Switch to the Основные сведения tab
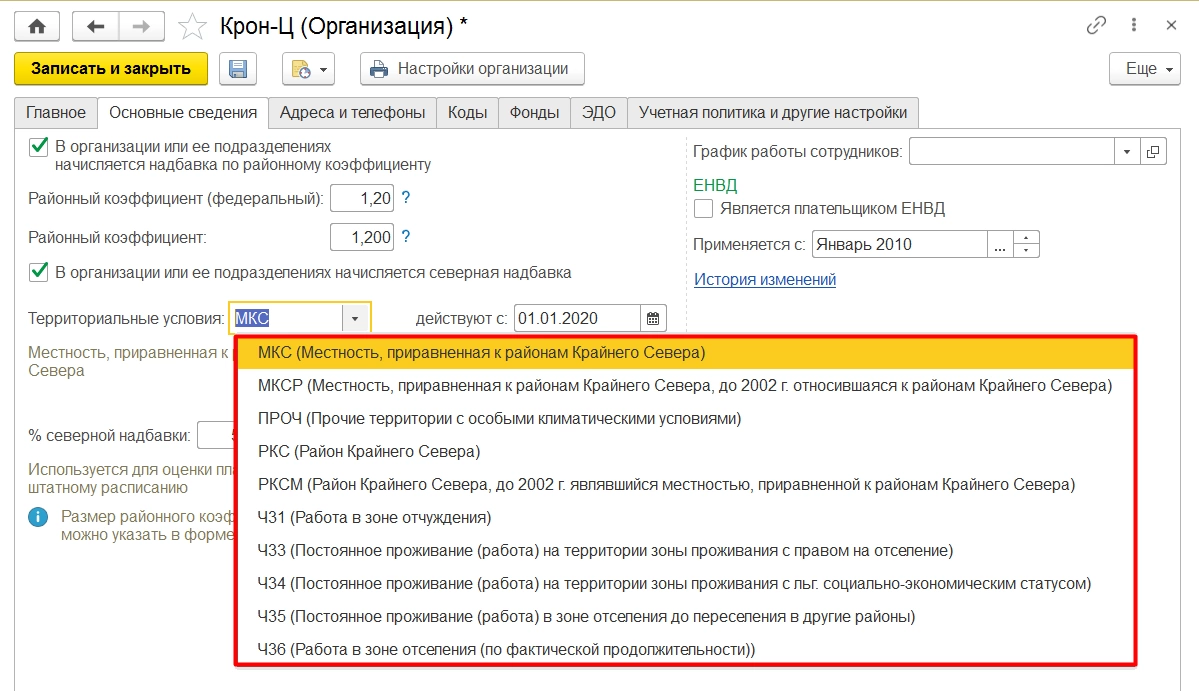 [x=183, y=112]
